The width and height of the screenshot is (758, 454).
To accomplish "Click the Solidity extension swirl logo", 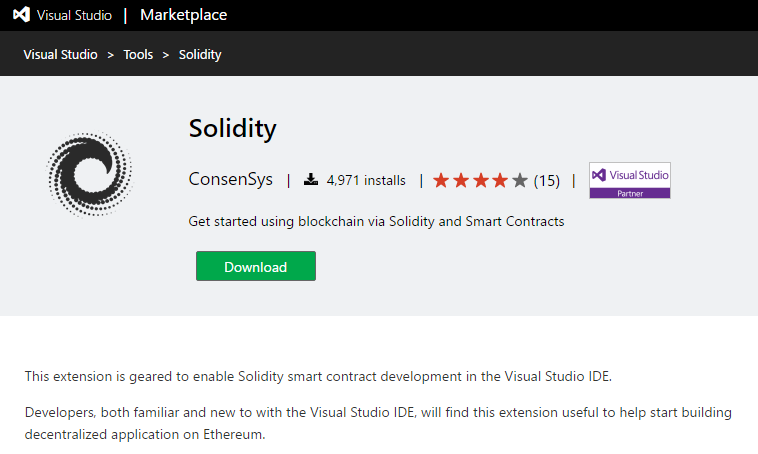I will 90,174.
